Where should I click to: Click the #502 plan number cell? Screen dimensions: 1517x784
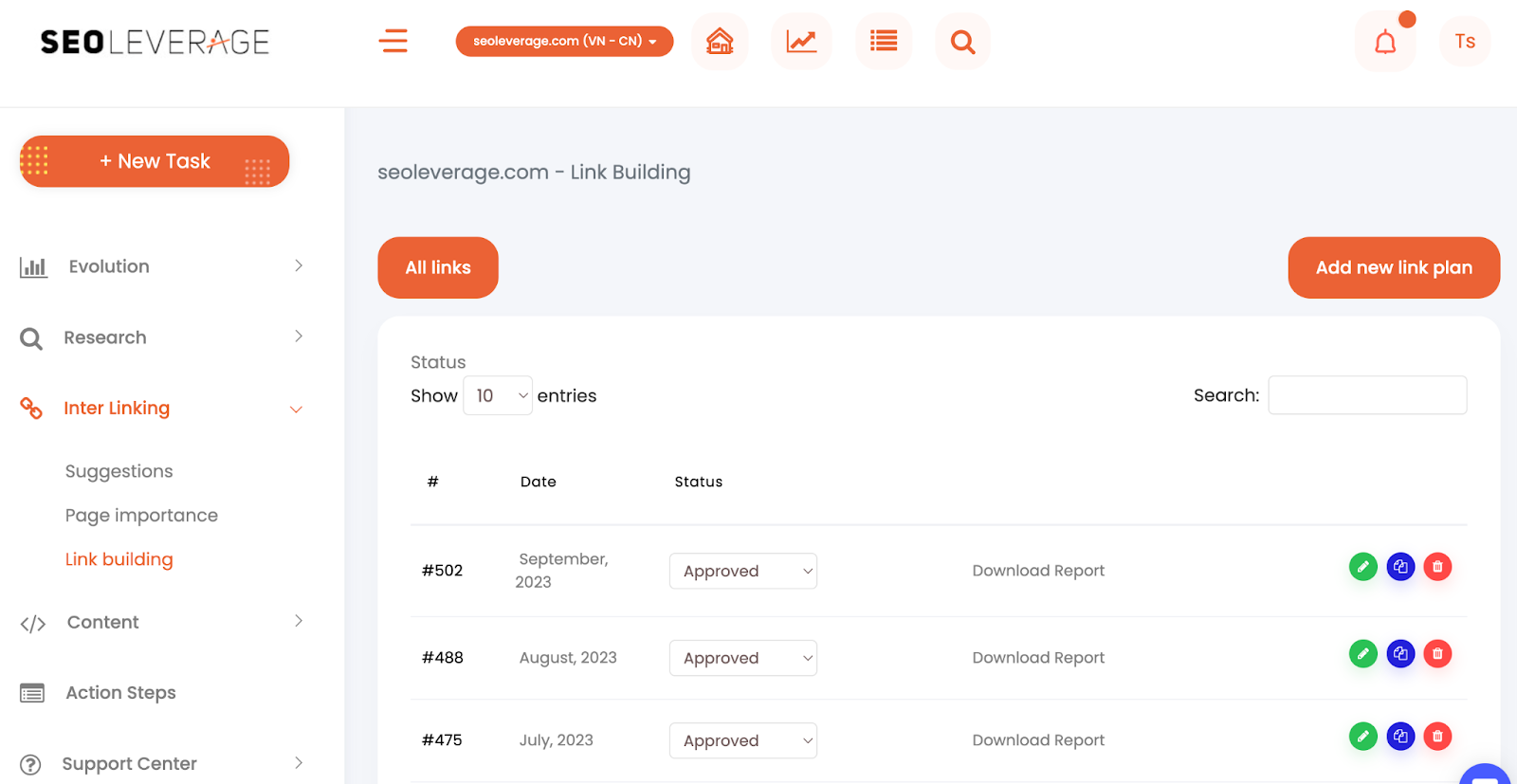(x=442, y=571)
